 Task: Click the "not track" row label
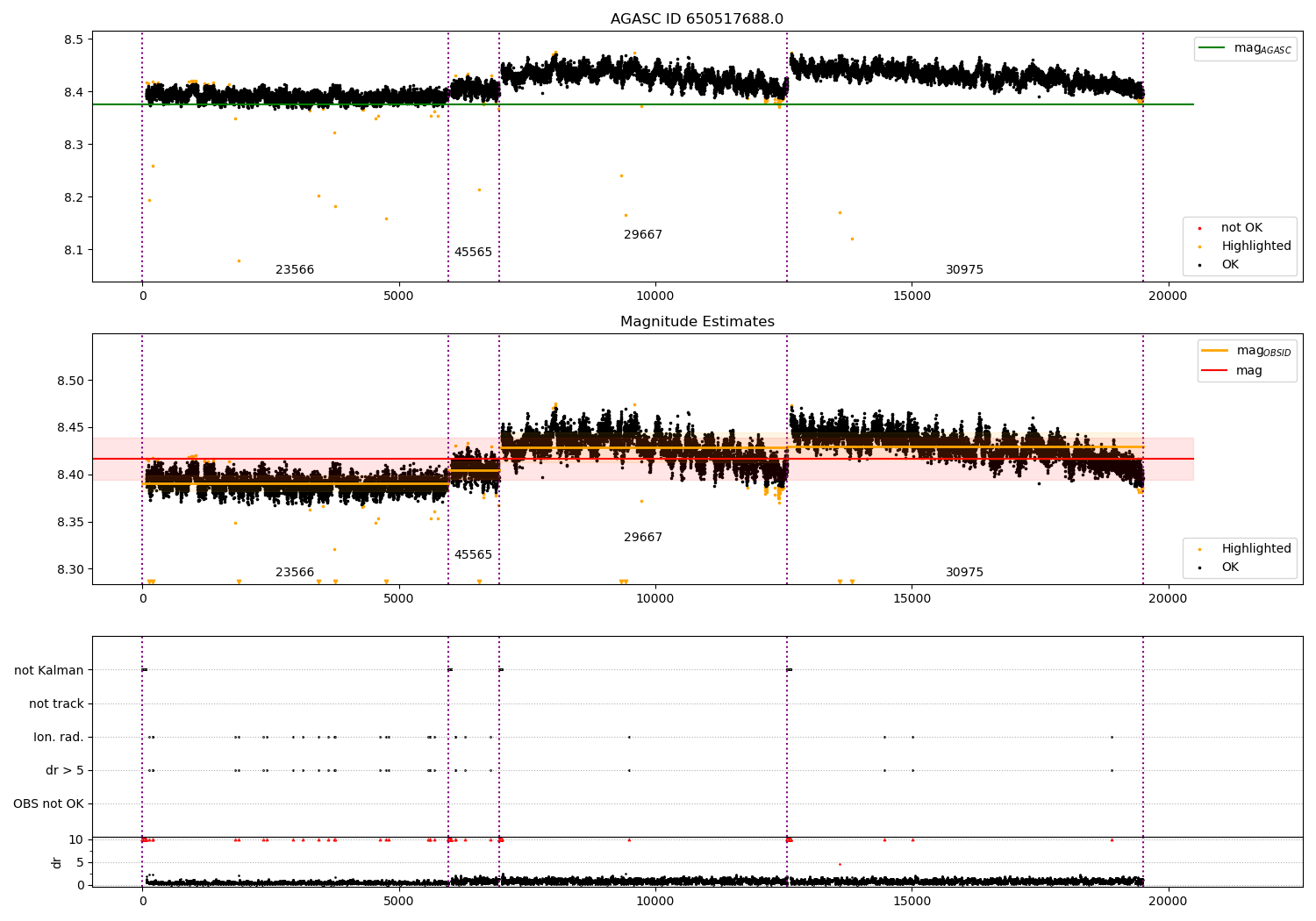tap(56, 704)
